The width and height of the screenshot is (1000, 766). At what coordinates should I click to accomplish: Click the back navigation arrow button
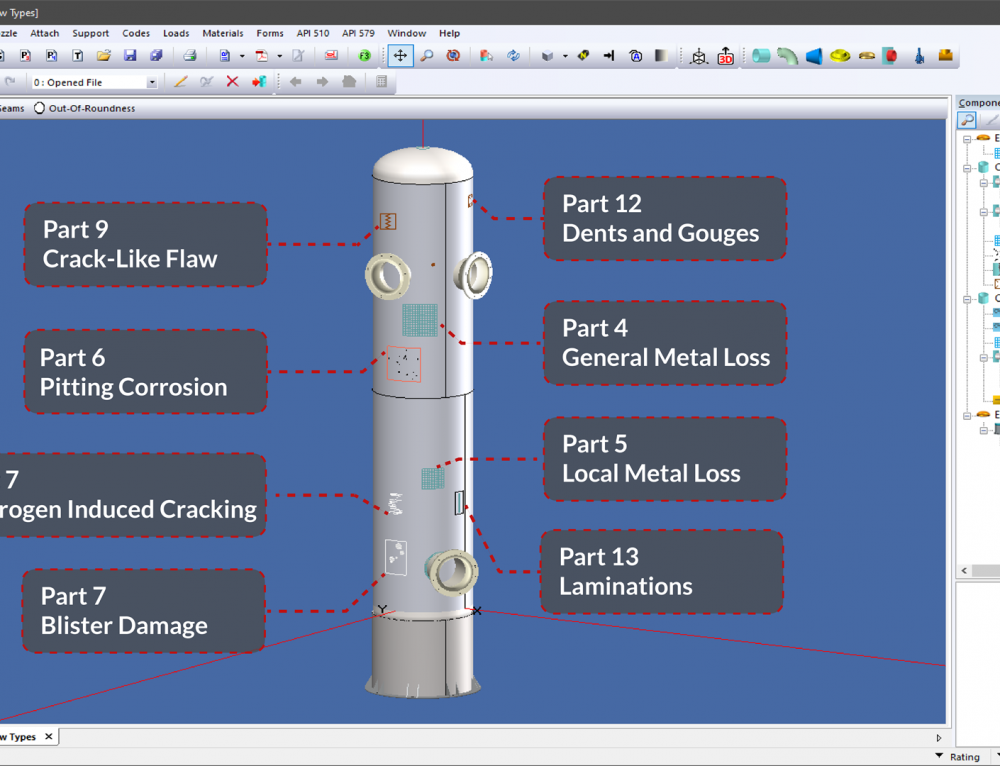click(x=295, y=82)
